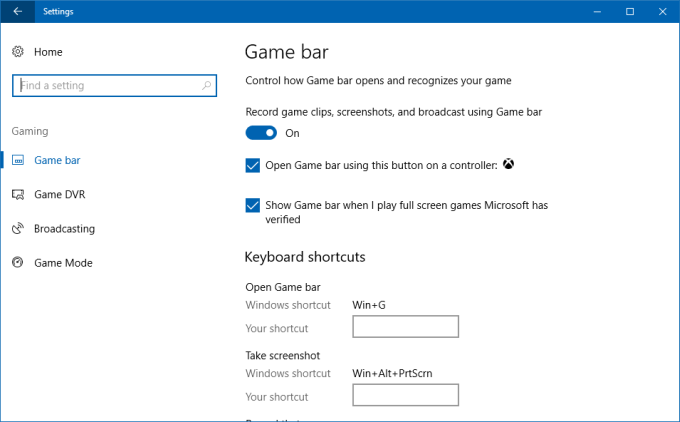Image resolution: width=680 pixels, height=422 pixels.
Task: Select the Broadcasting sidebar icon
Action: pos(18,229)
